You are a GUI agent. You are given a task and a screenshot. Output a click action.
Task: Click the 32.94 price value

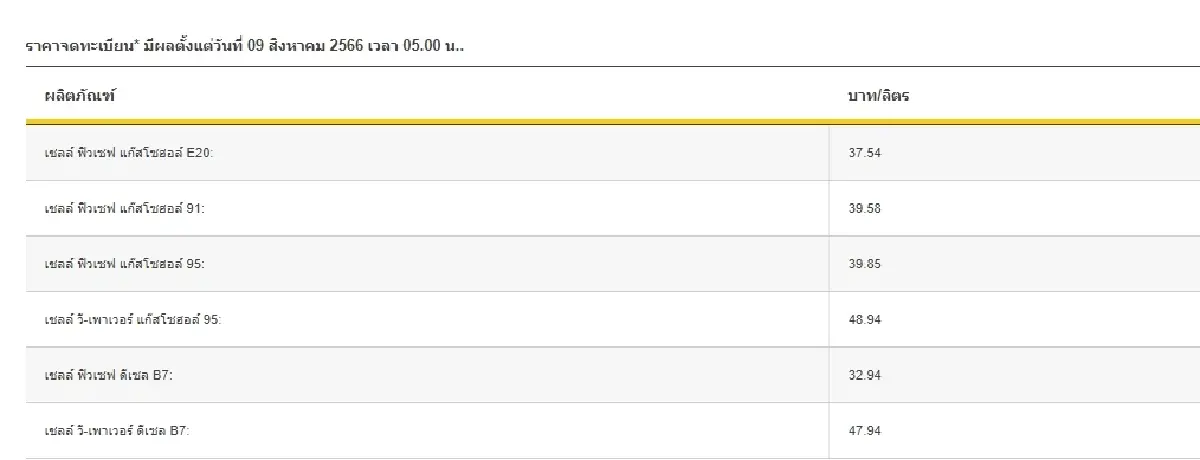click(x=864, y=375)
